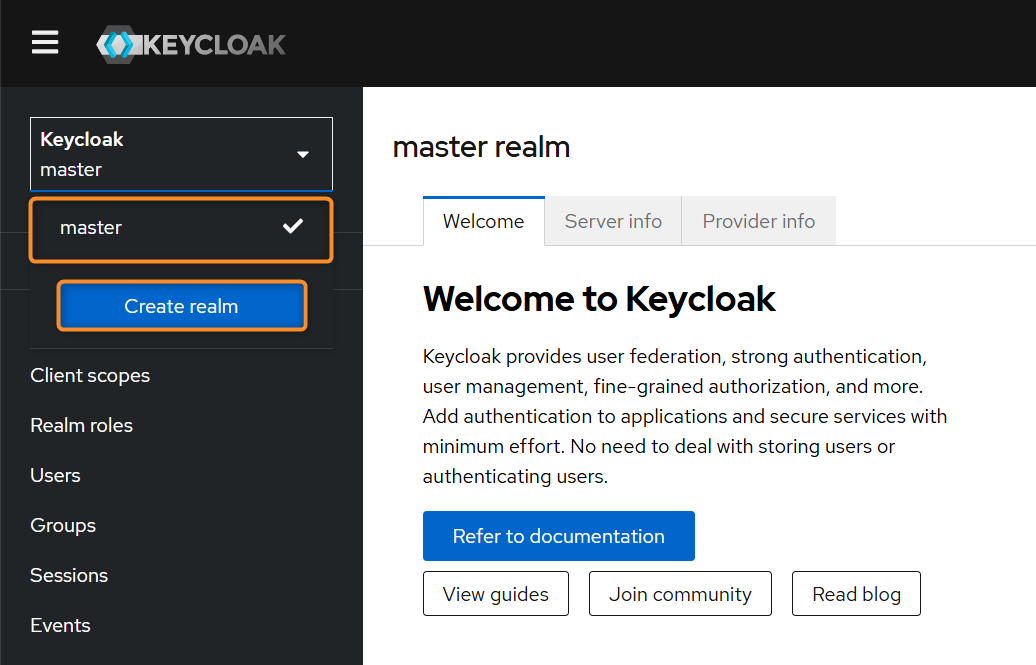
Task: Open Sessions in the sidebar
Action: click(69, 576)
